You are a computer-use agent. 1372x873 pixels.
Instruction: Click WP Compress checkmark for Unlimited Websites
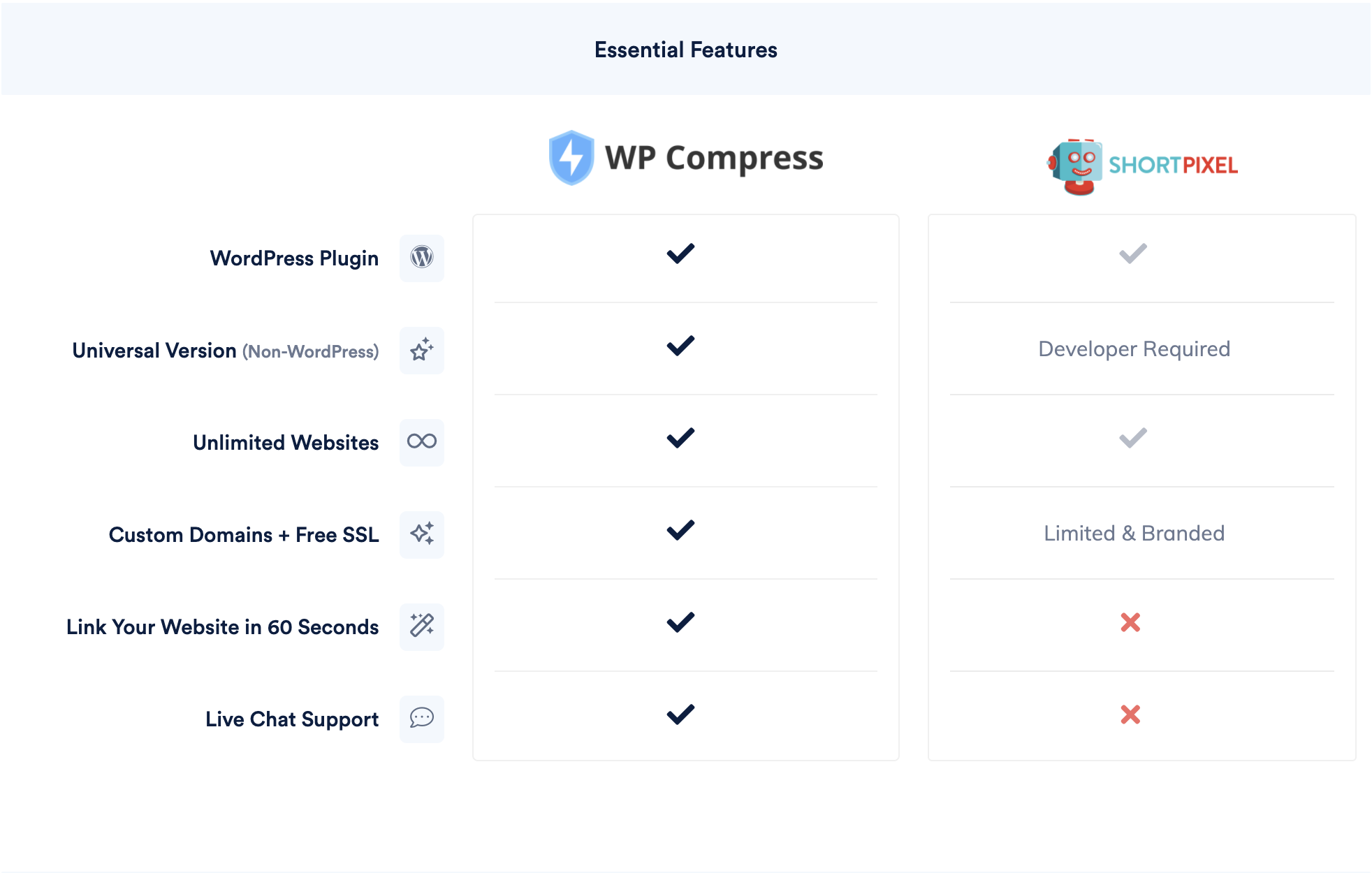point(680,438)
